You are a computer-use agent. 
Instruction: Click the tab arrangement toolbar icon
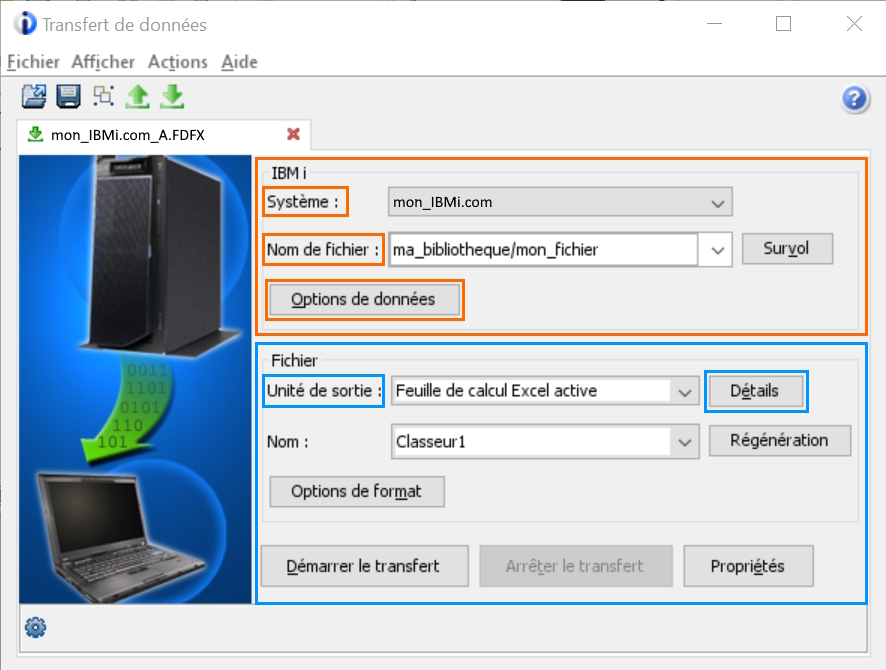coord(103,95)
